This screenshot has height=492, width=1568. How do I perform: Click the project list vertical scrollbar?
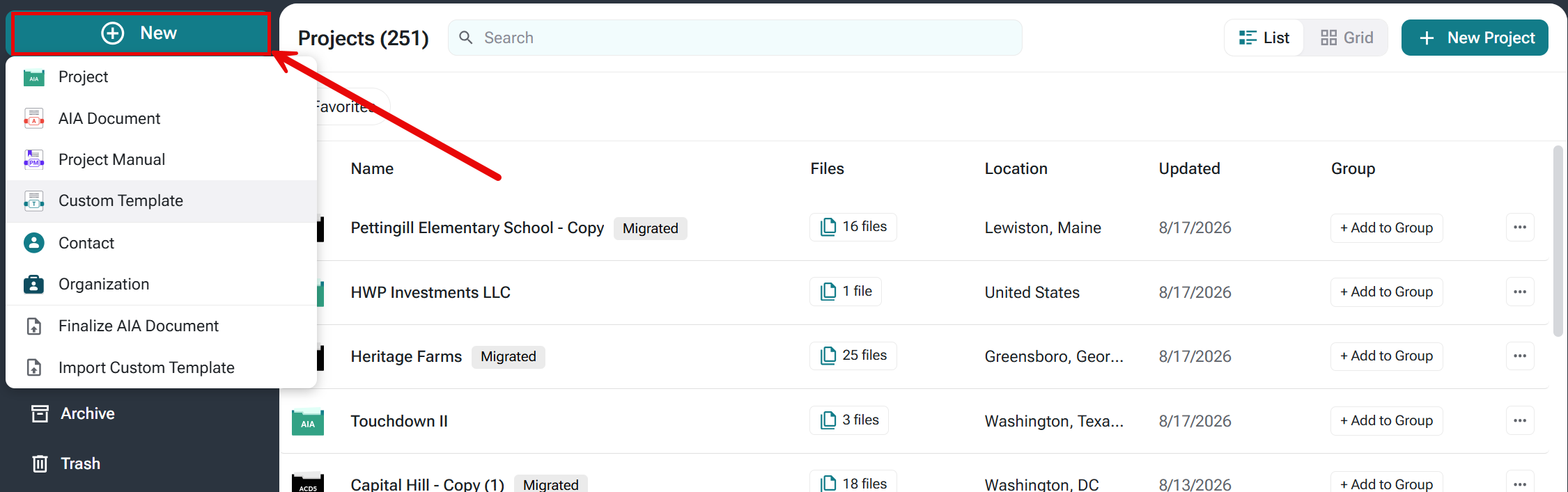pos(1558,241)
